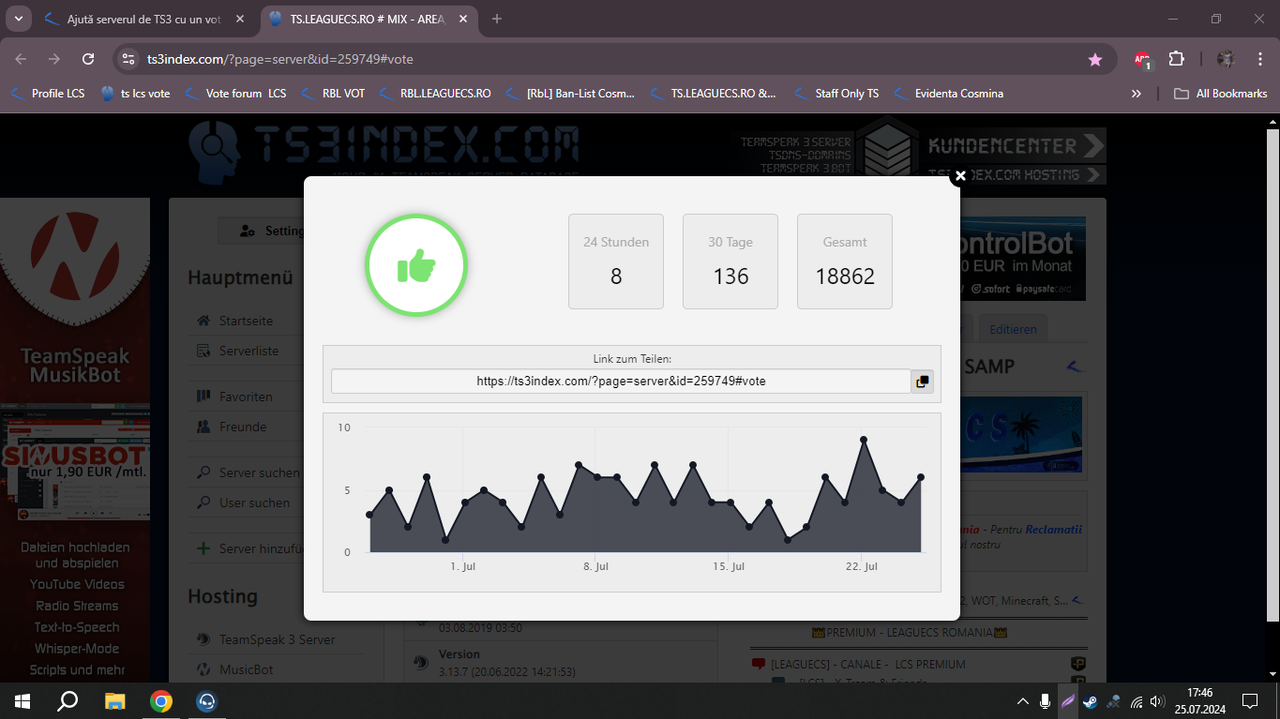Open the [RbL] Ban-List Cosm... bookmark
The height and width of the screenshot is (719, 1280).
570,93
